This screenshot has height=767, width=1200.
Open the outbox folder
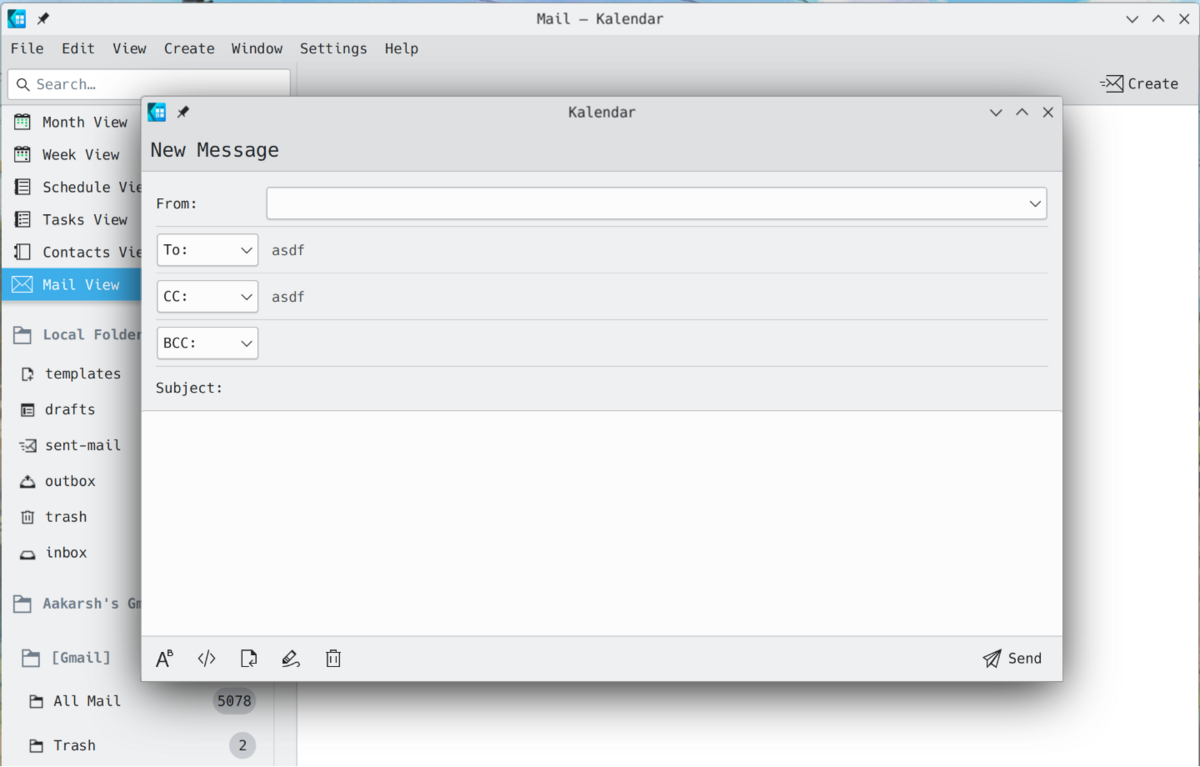(69, 481)
